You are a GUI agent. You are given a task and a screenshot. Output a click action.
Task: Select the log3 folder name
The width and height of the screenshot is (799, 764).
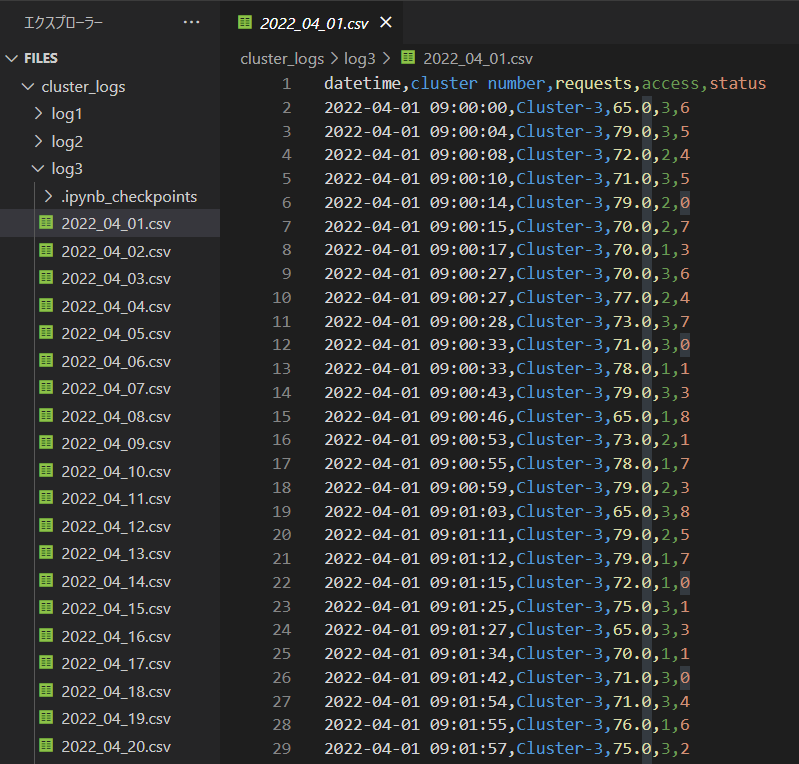(x=67, y=169)
